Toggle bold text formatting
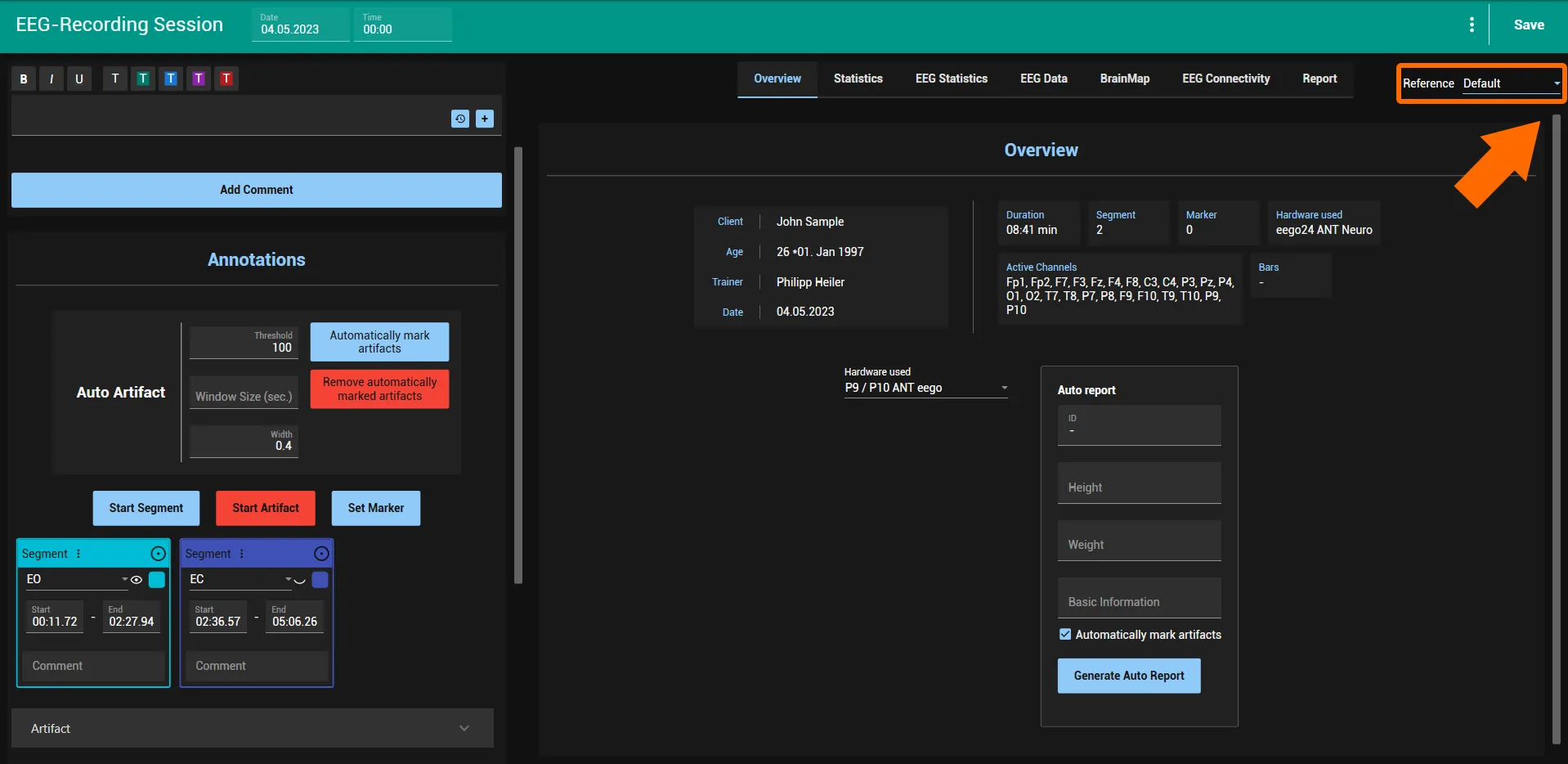Viewport: 1568px width, 764px height. pos(24,79)
